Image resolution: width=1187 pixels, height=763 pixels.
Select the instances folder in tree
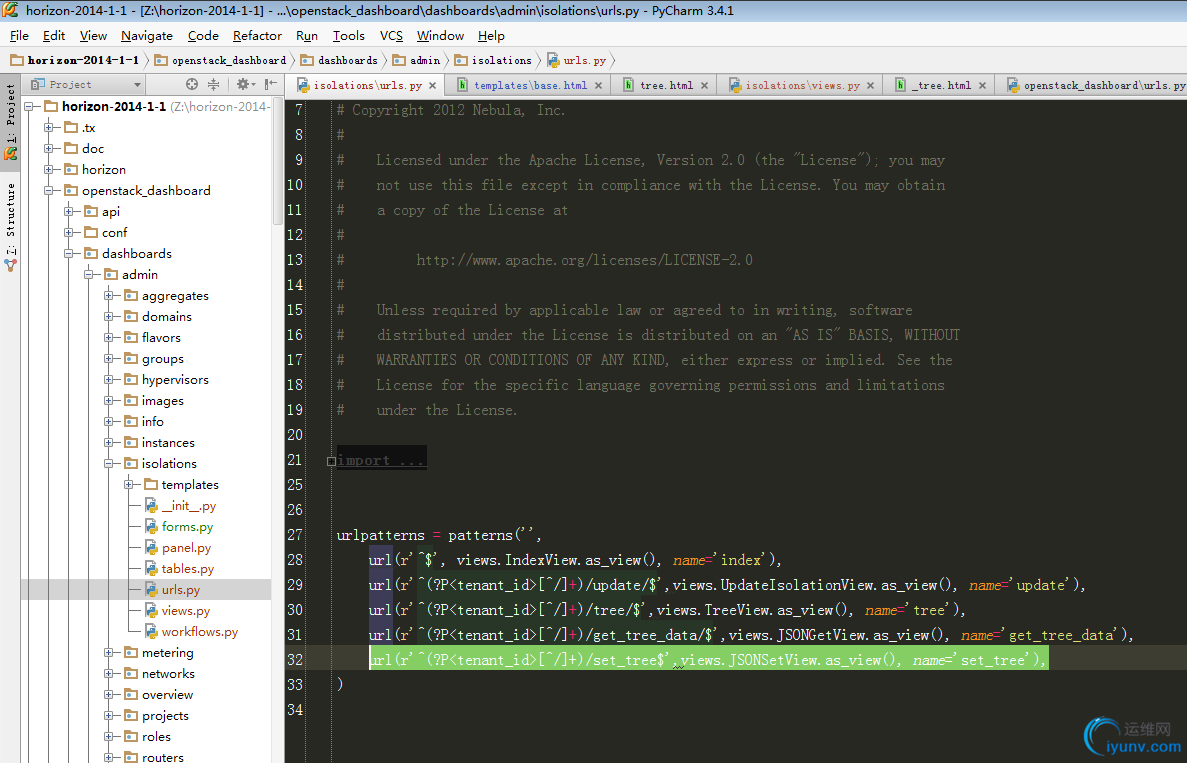[x=168, y=443]
